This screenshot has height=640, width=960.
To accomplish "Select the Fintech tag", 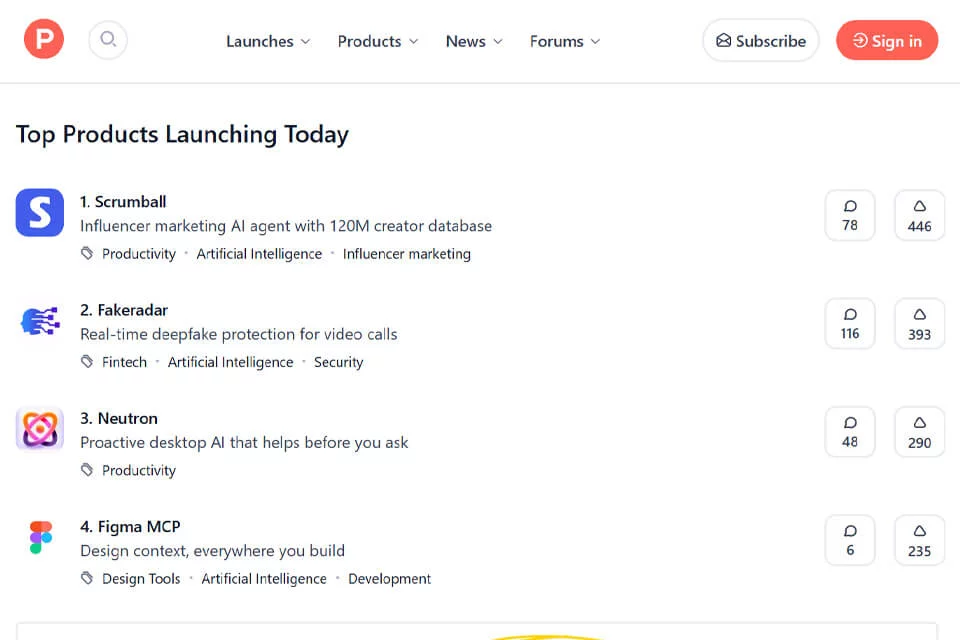I will coord(124,362).
